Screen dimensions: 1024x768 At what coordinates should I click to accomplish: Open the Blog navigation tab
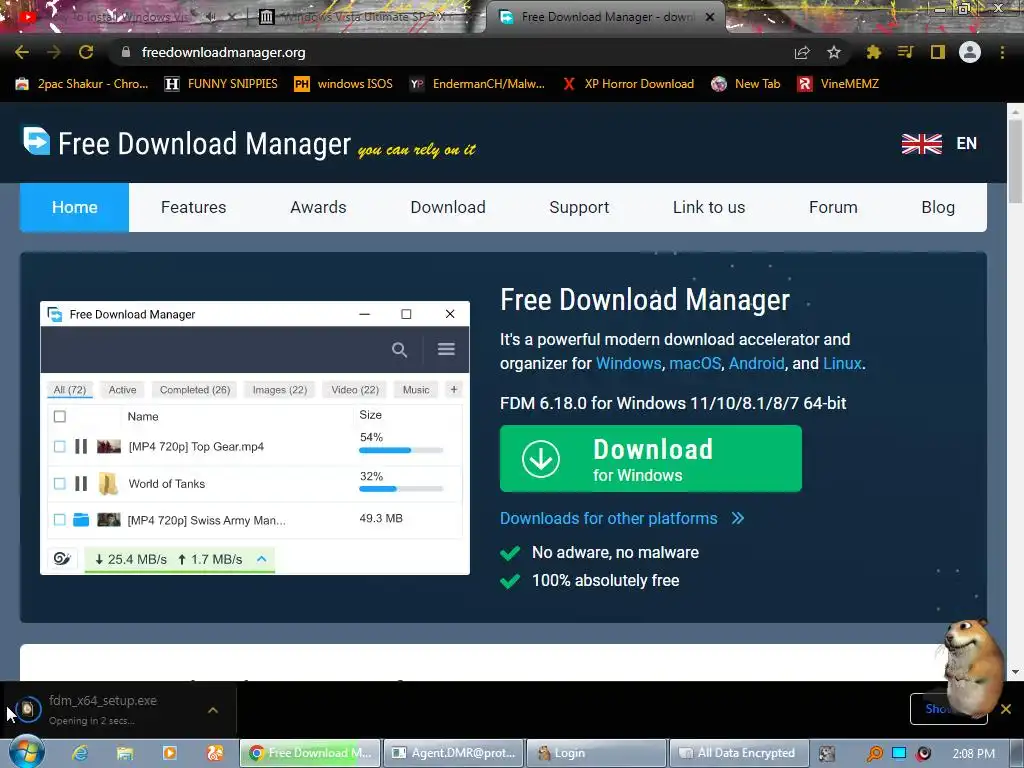(938, 207)
